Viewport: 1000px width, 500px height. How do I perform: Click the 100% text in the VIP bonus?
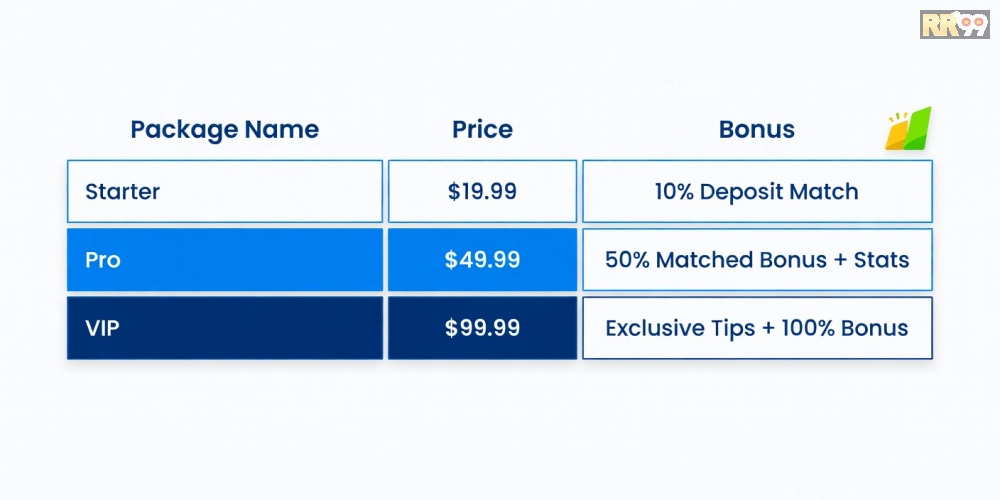click(x=809, y=328)
